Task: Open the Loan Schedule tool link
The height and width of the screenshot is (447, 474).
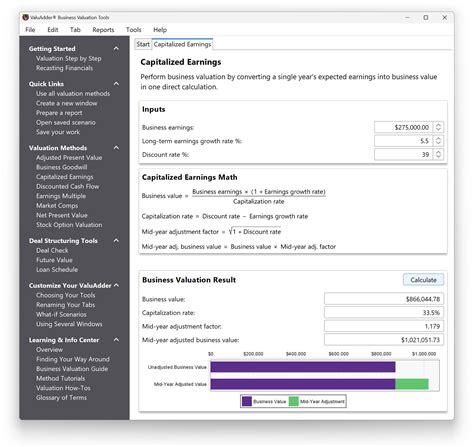Action: tap(57, 269)
